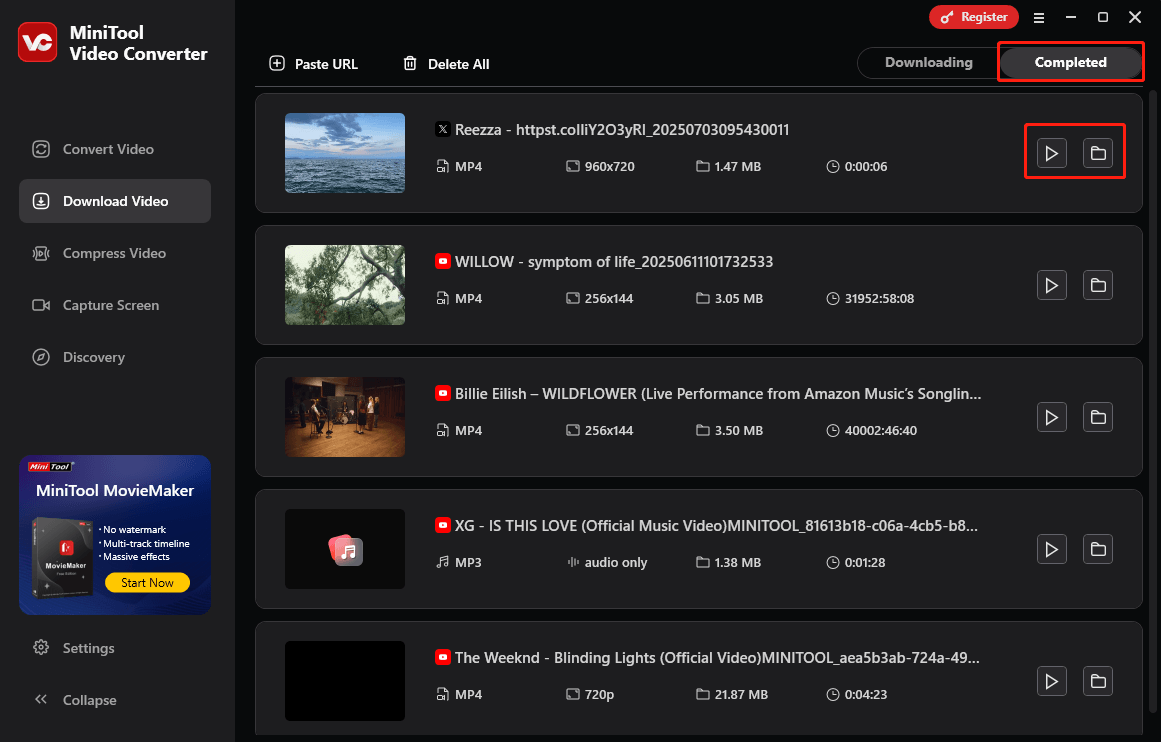Open folder for Billie Eilish WILDFLOWER

[1098, 417]
